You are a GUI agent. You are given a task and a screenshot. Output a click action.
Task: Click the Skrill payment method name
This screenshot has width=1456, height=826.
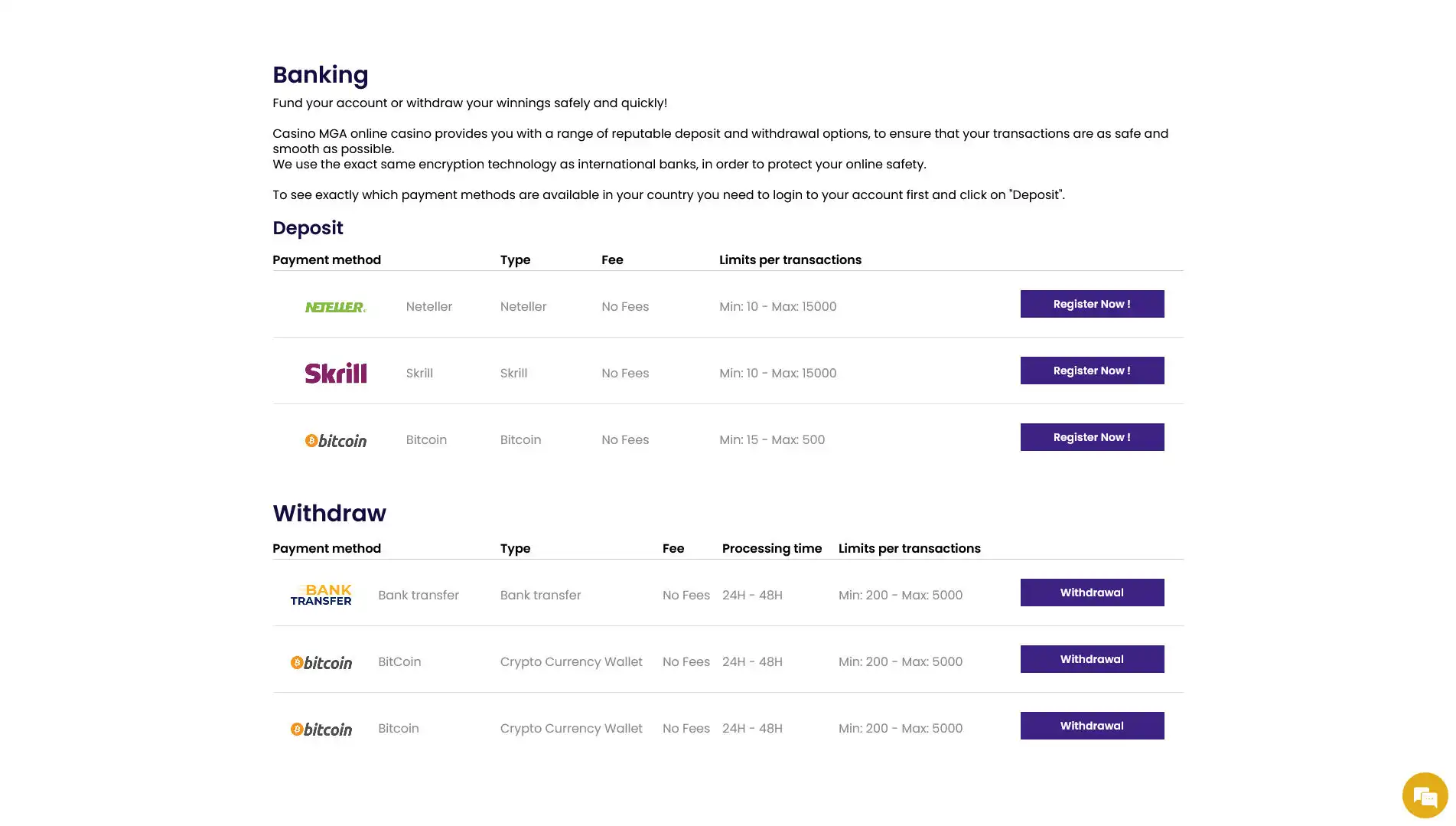coord(419,373)
